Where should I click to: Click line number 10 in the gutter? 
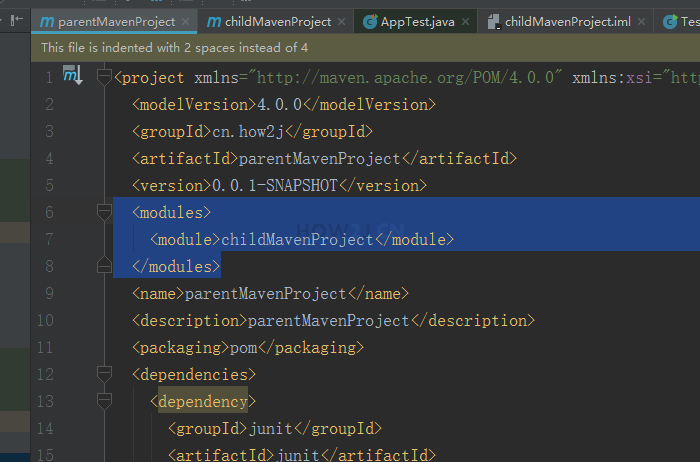click(46, 320)
